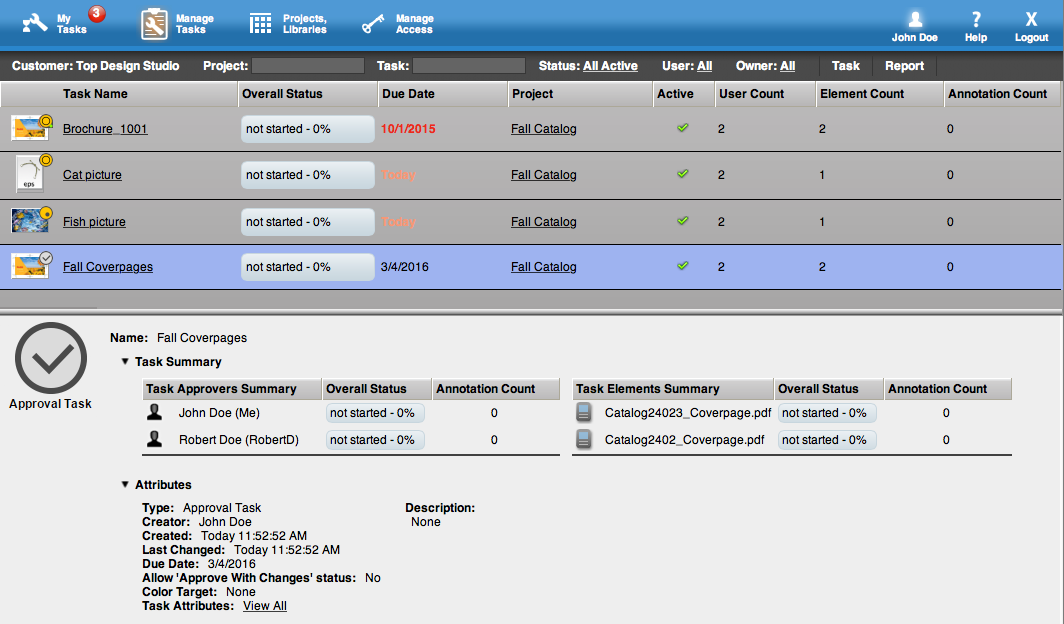Click the Manage Access key icon

(x=374, y=24)
